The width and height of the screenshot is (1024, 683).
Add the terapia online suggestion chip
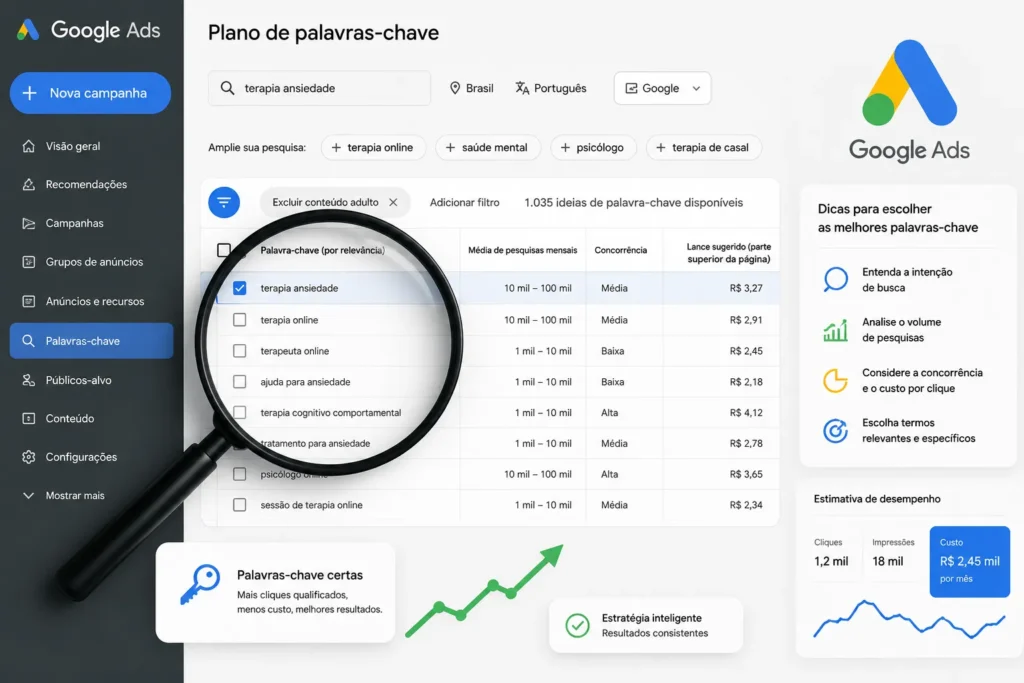pyautogui.click(x=373, y=148)
